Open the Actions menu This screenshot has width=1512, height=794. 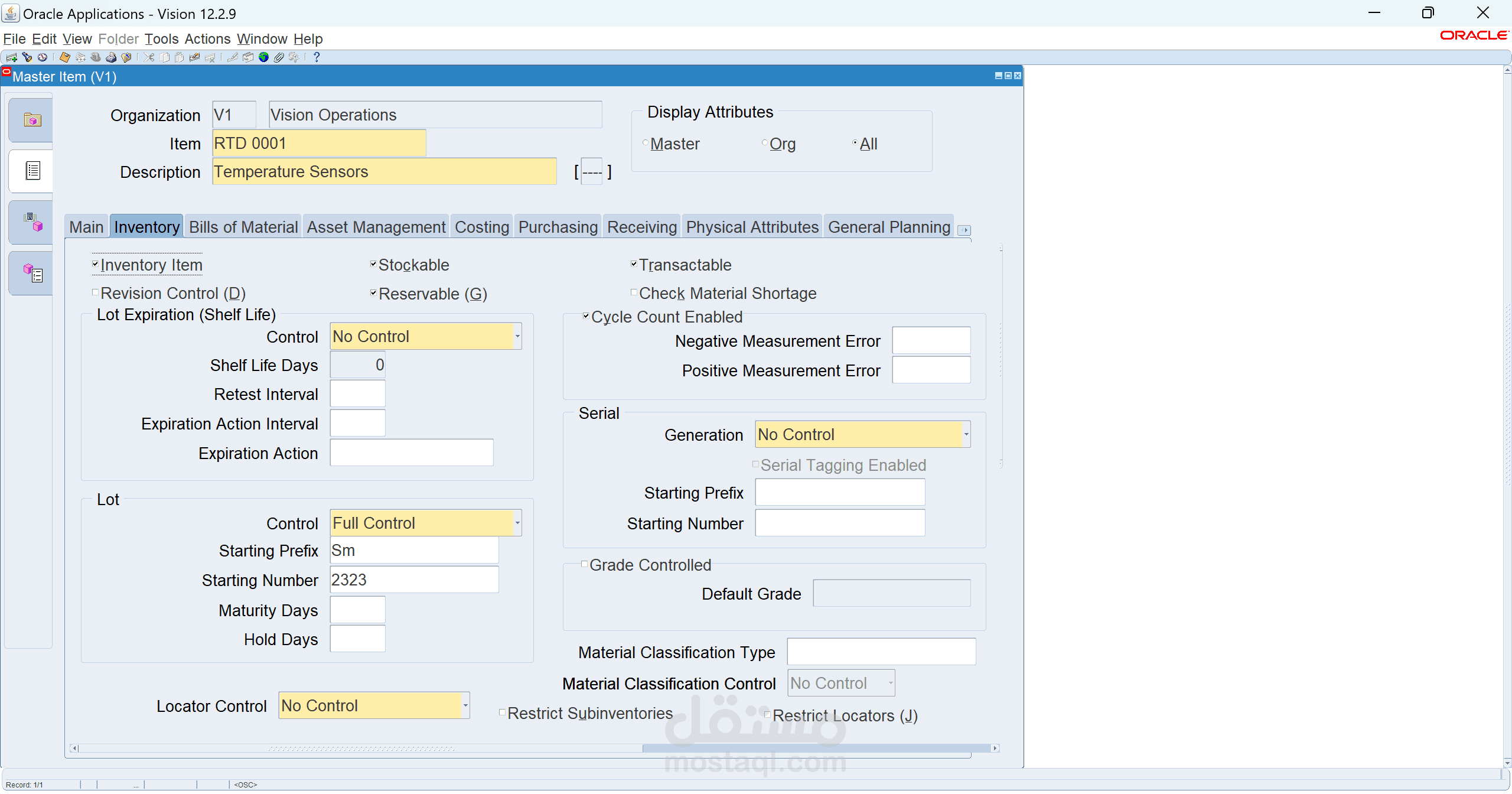pos(207,39)
